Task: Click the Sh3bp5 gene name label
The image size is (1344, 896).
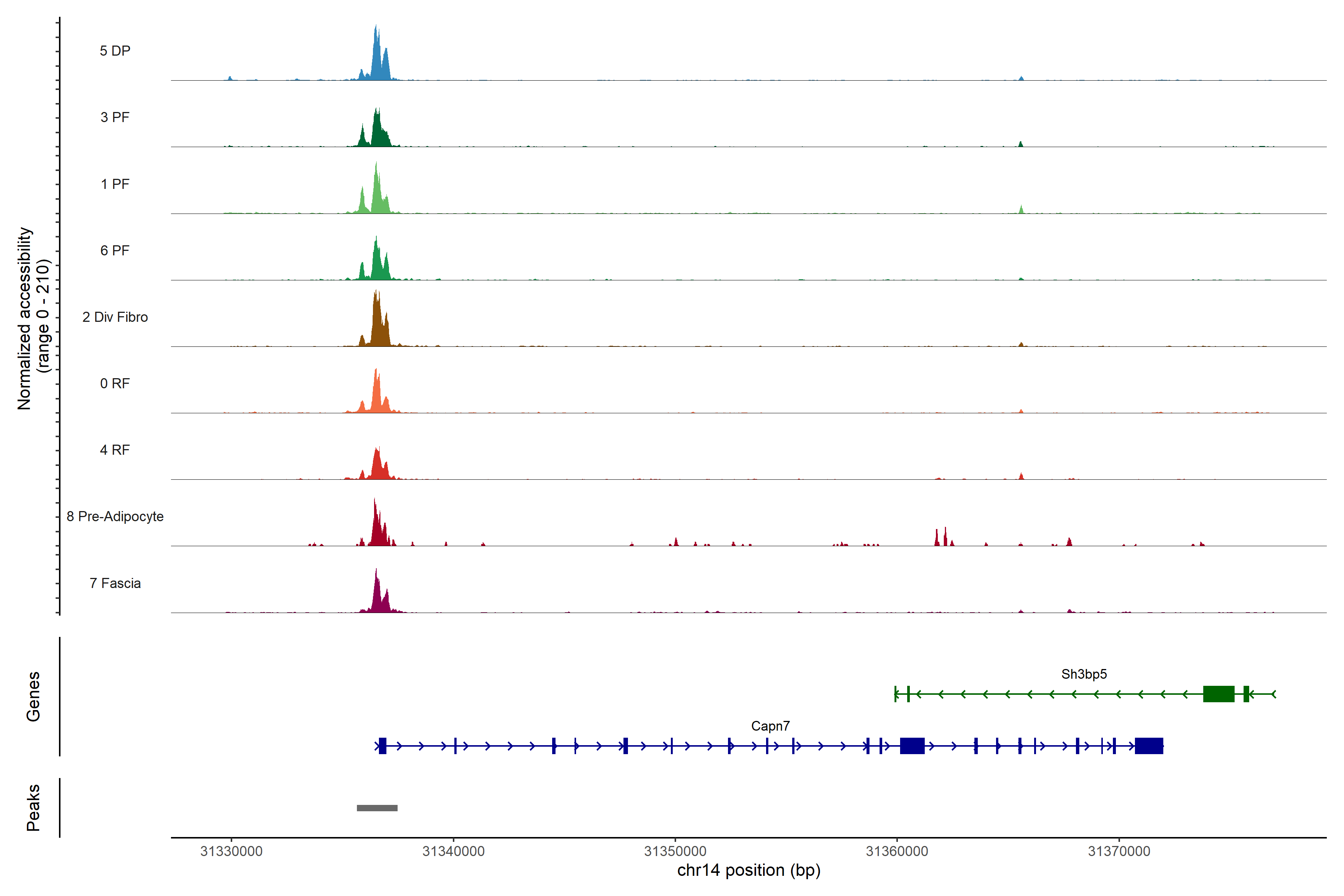Action: 1083,674
